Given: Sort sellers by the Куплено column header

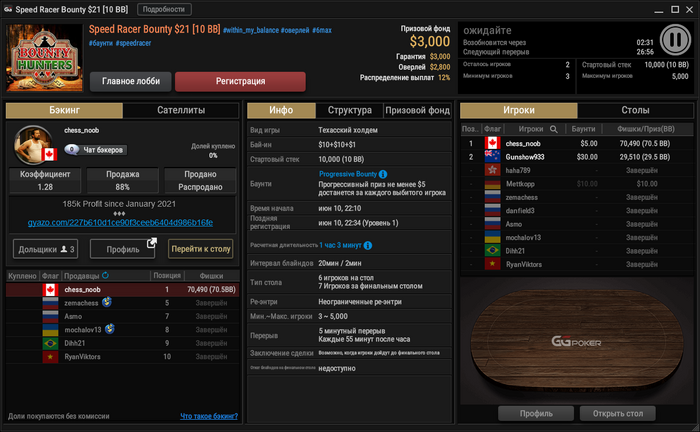Looking at the screenshot, I should point(22,276).
